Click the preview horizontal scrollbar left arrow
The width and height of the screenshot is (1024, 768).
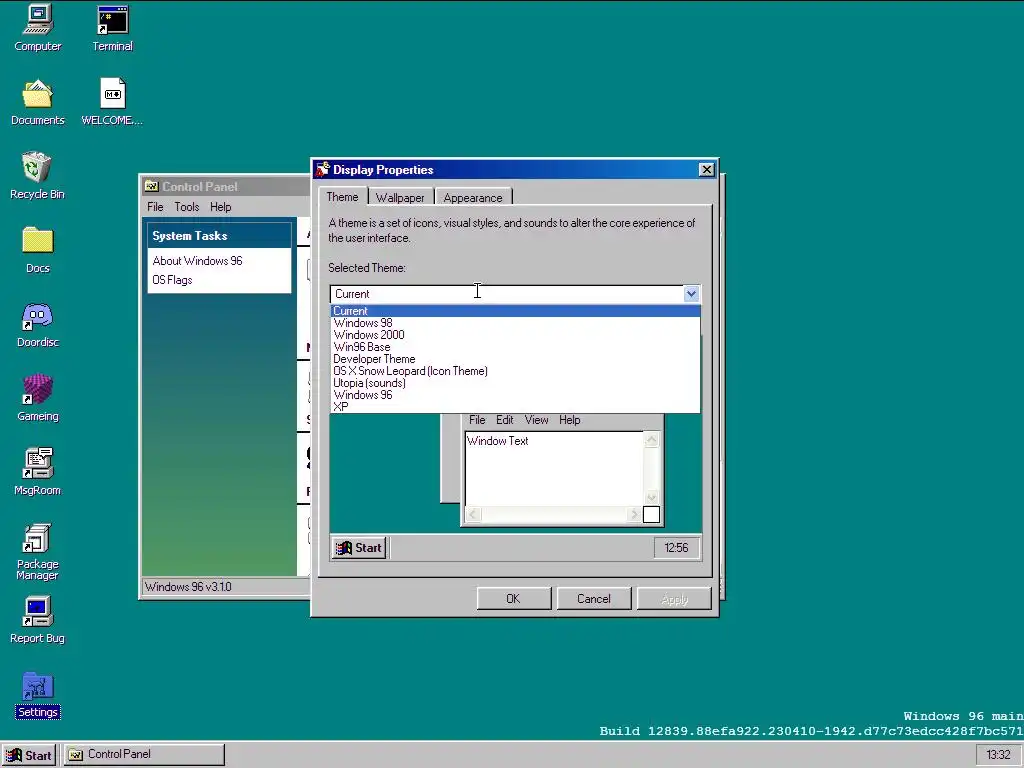(473, 515)
